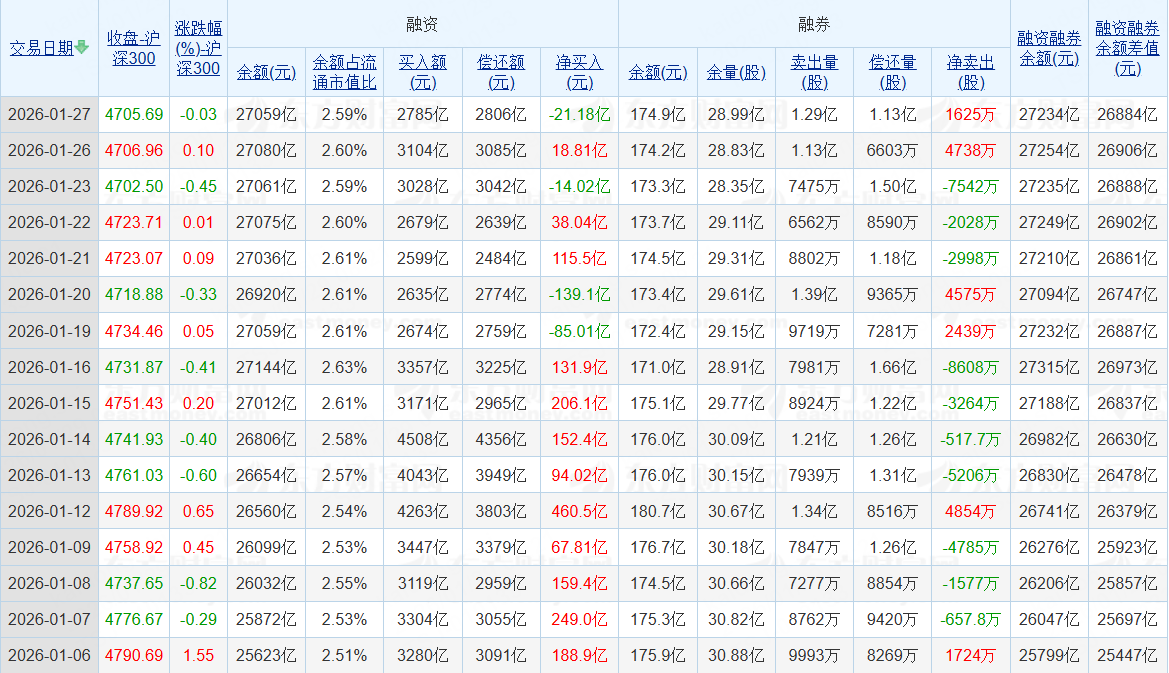Click financing balance 25623亿
This screenshot has height=673, width=1169.
[266, 655]
